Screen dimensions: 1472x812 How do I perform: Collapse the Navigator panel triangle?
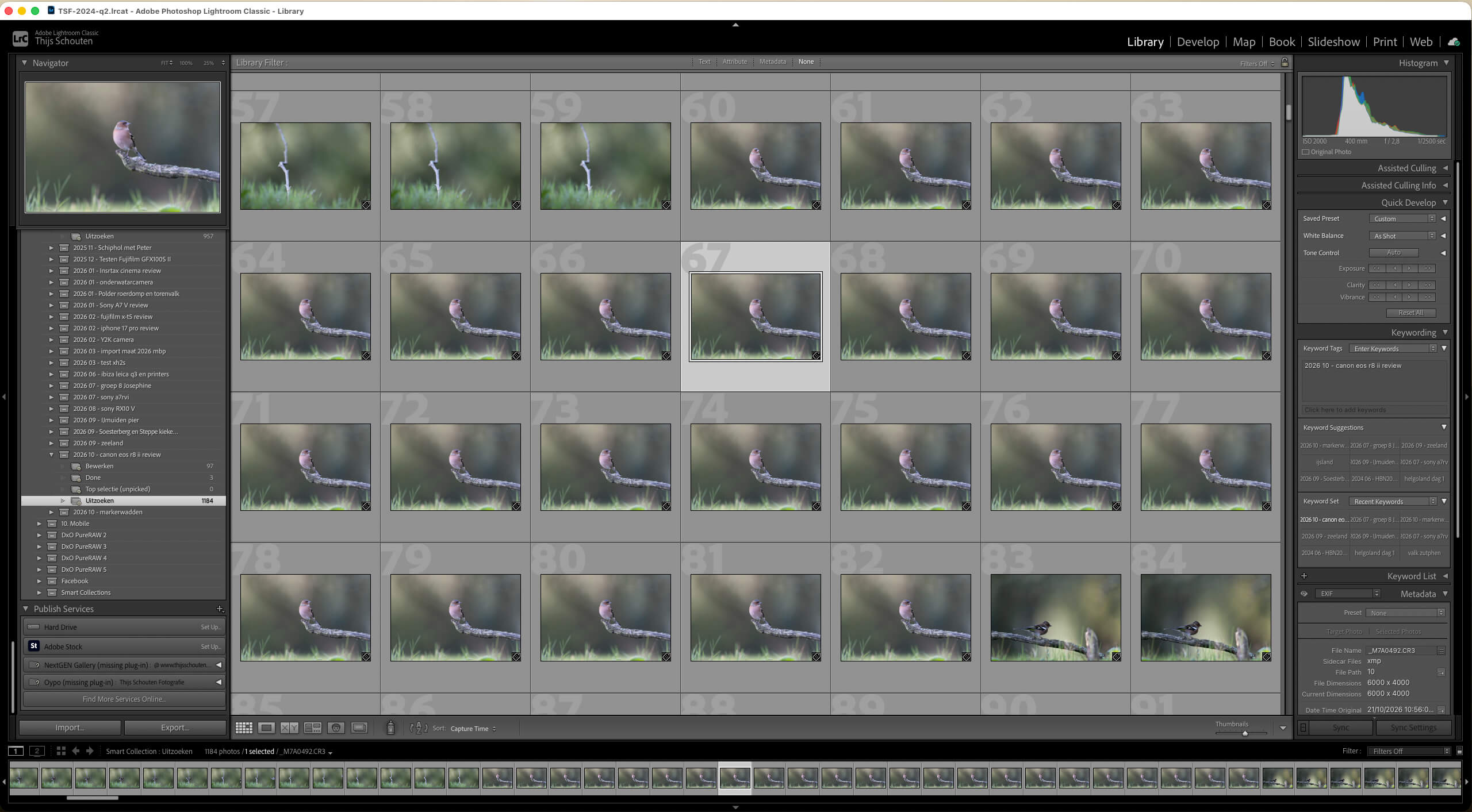[24, 63]
